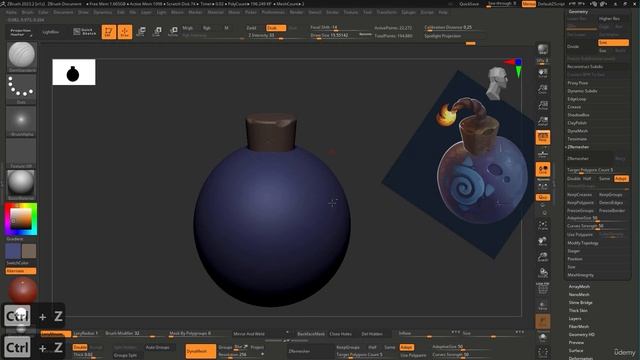Expand the Modify Topology section
This screenshot has height=360, width=640.
pyautogui.click(x=583, y=243)
